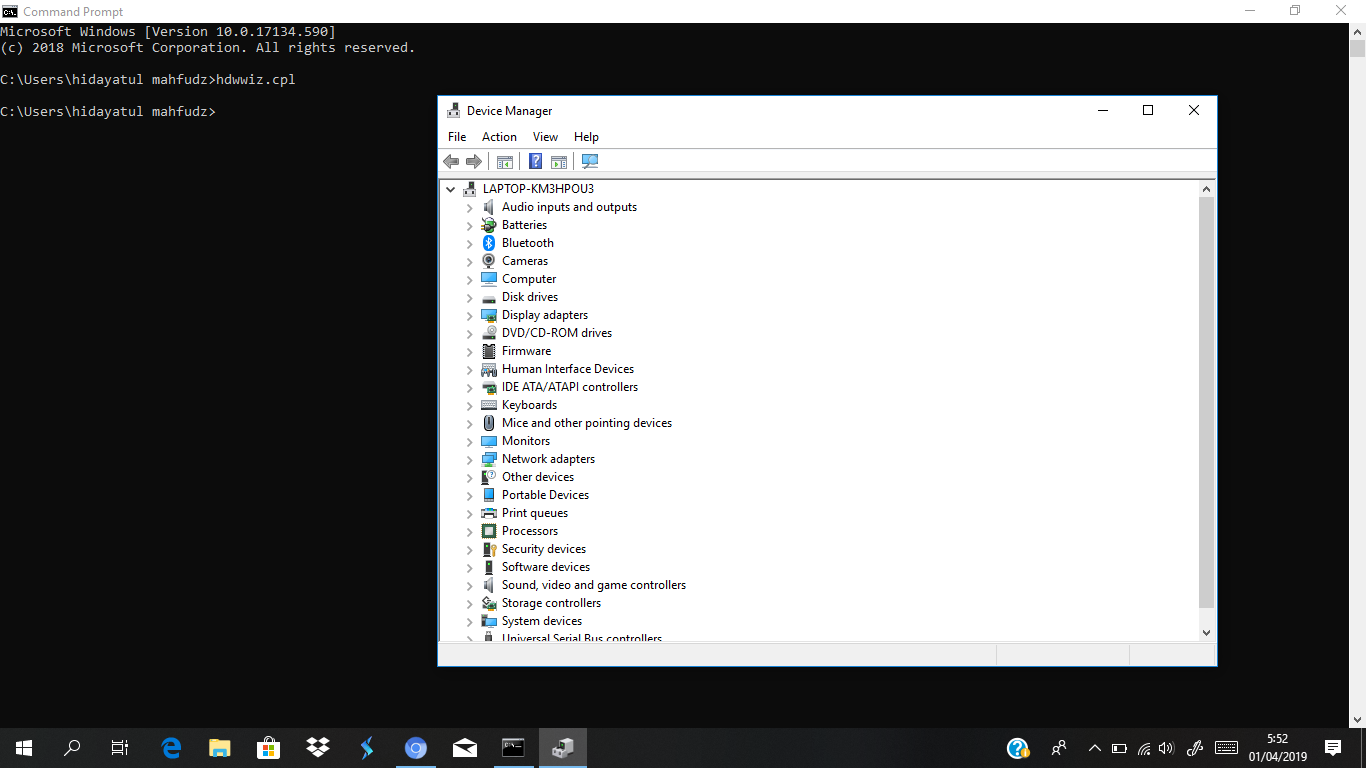Expand Mice and other pointing devices
1366x768 pixels.
[x=470, y=424]
